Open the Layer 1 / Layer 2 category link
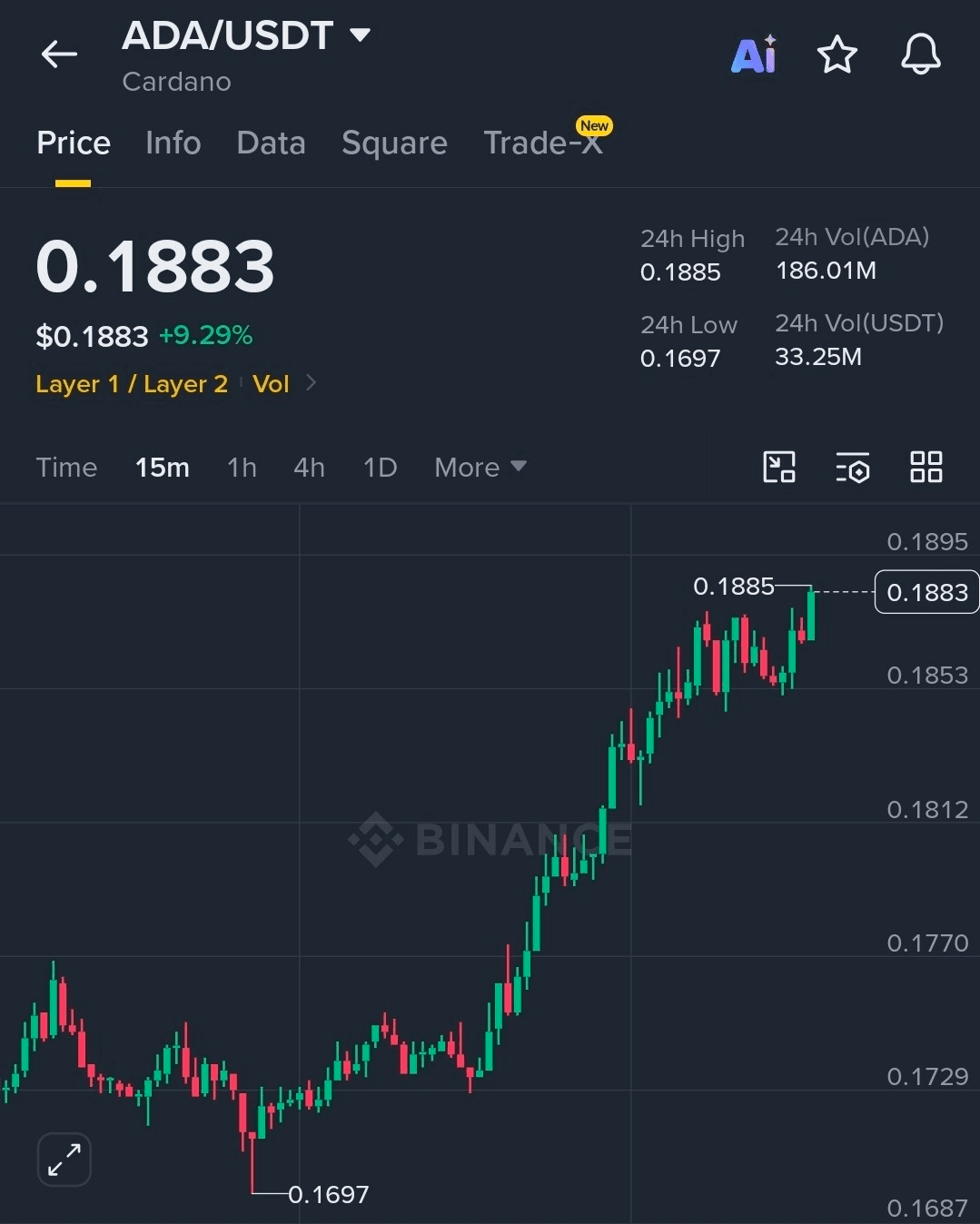 click(x=132, y=384)
